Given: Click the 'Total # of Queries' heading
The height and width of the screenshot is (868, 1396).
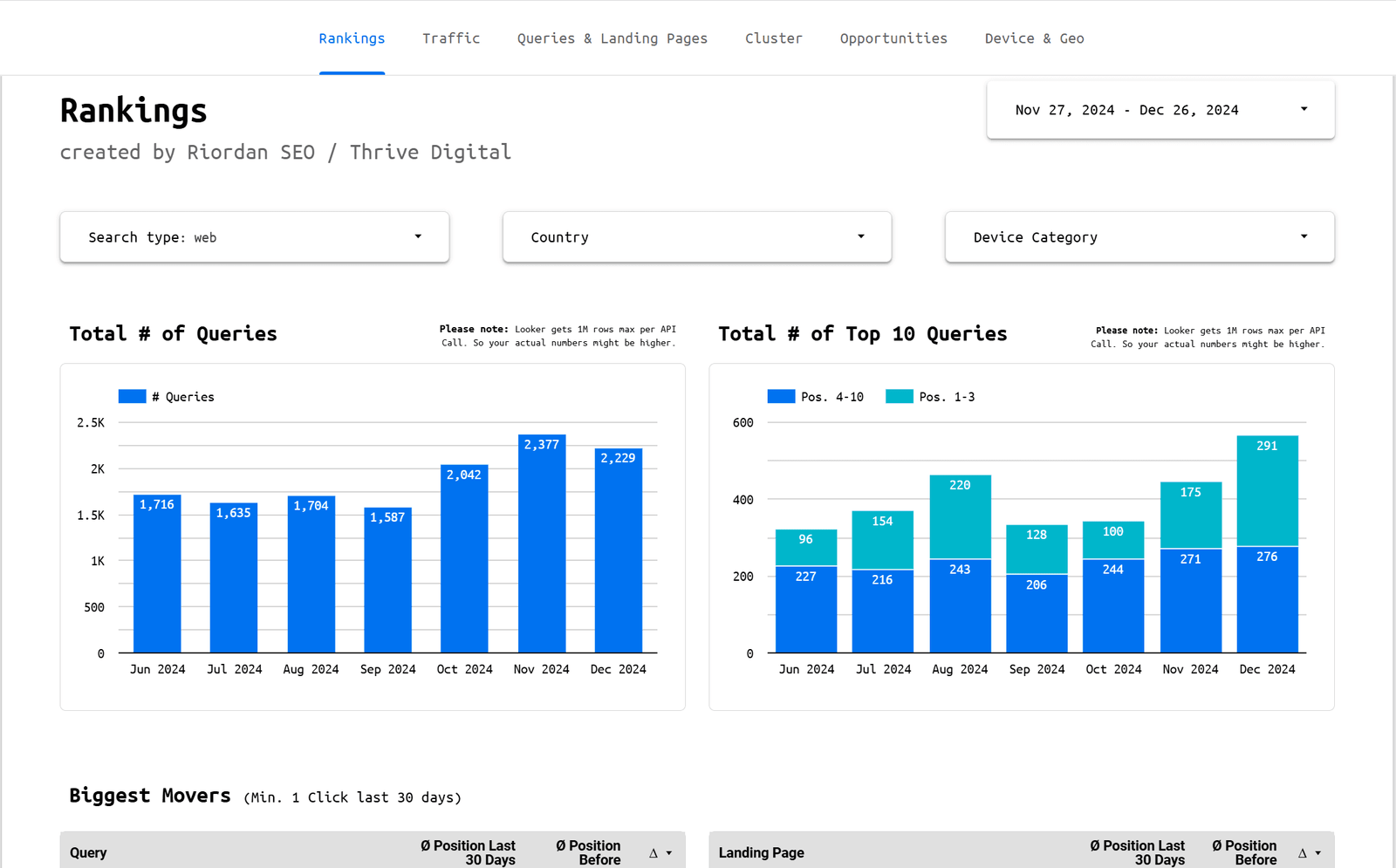Looking at the screenshot, I should coord(174,334).
